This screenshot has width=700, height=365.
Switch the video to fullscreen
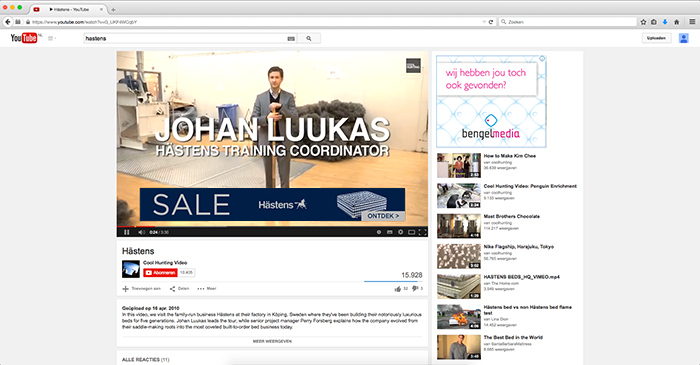(x=422, y=232)
